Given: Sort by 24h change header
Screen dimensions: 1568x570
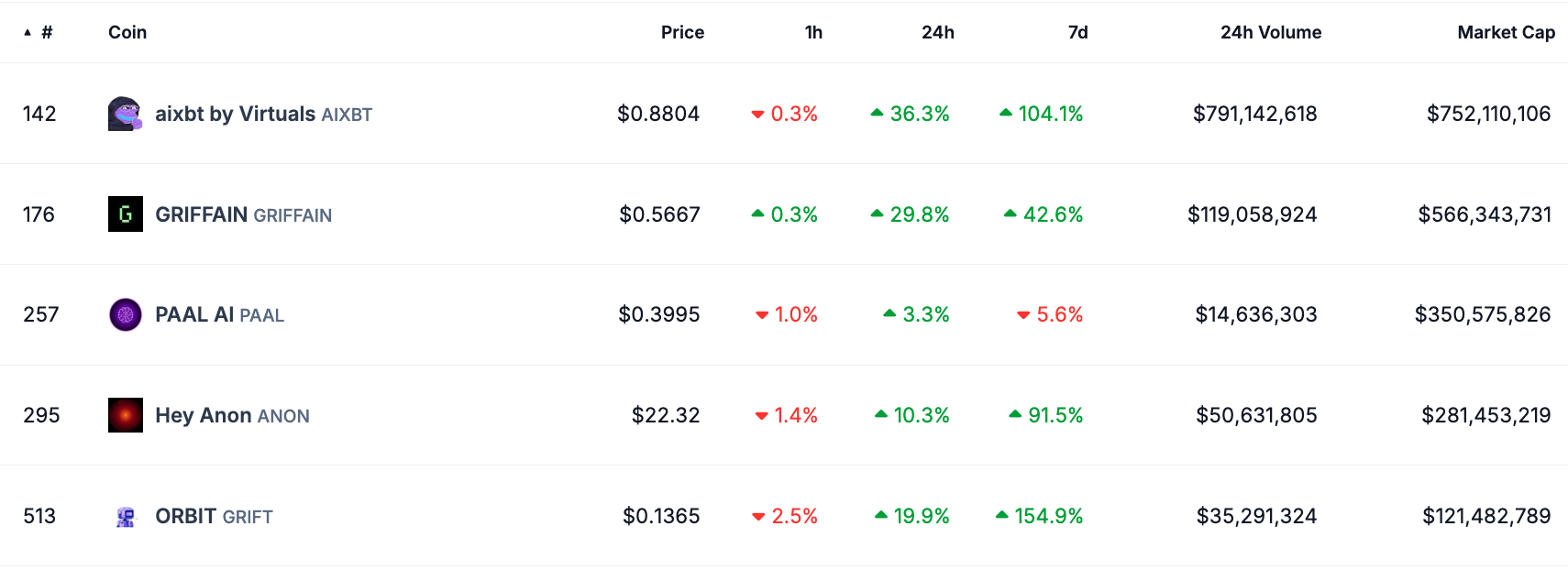Looking at the screenshot, I should tap(937, 33).
